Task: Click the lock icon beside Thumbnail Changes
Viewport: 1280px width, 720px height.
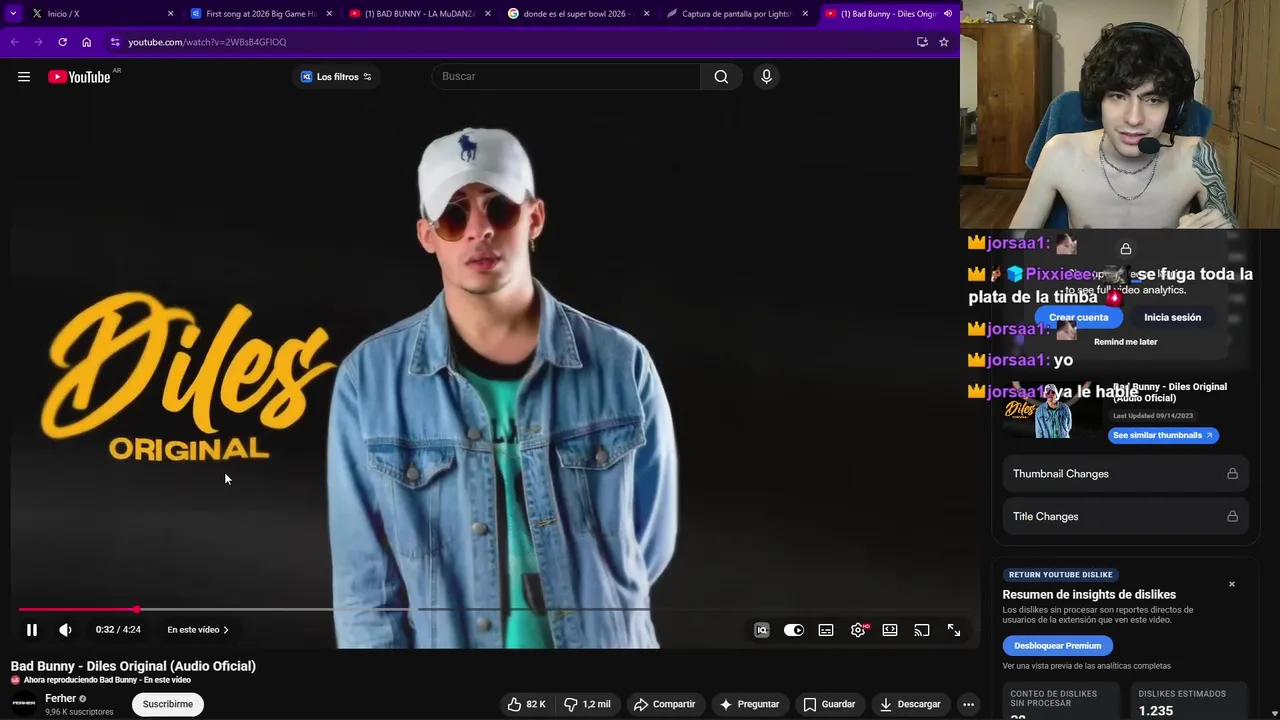Action: tap(1232, 474)
